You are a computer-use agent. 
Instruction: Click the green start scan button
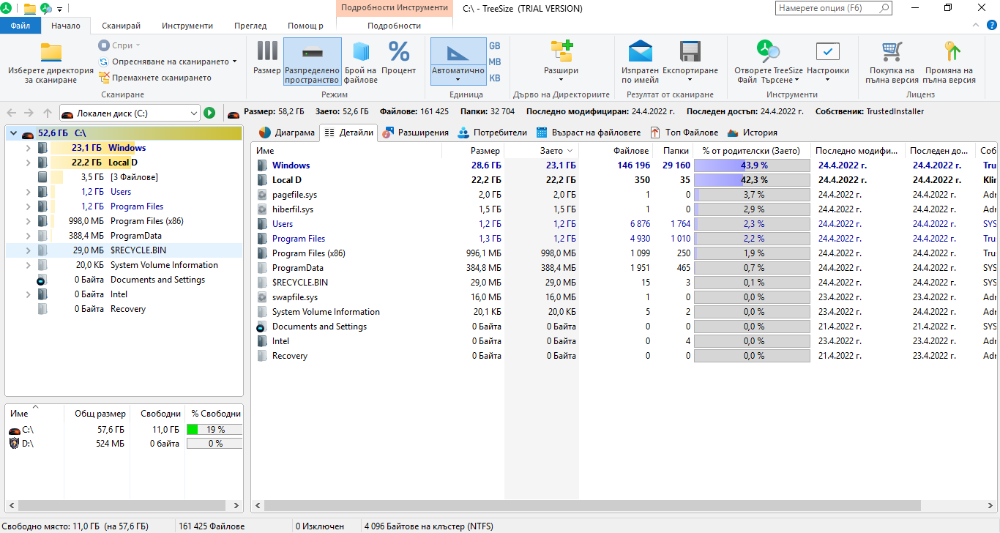point(209,113)
